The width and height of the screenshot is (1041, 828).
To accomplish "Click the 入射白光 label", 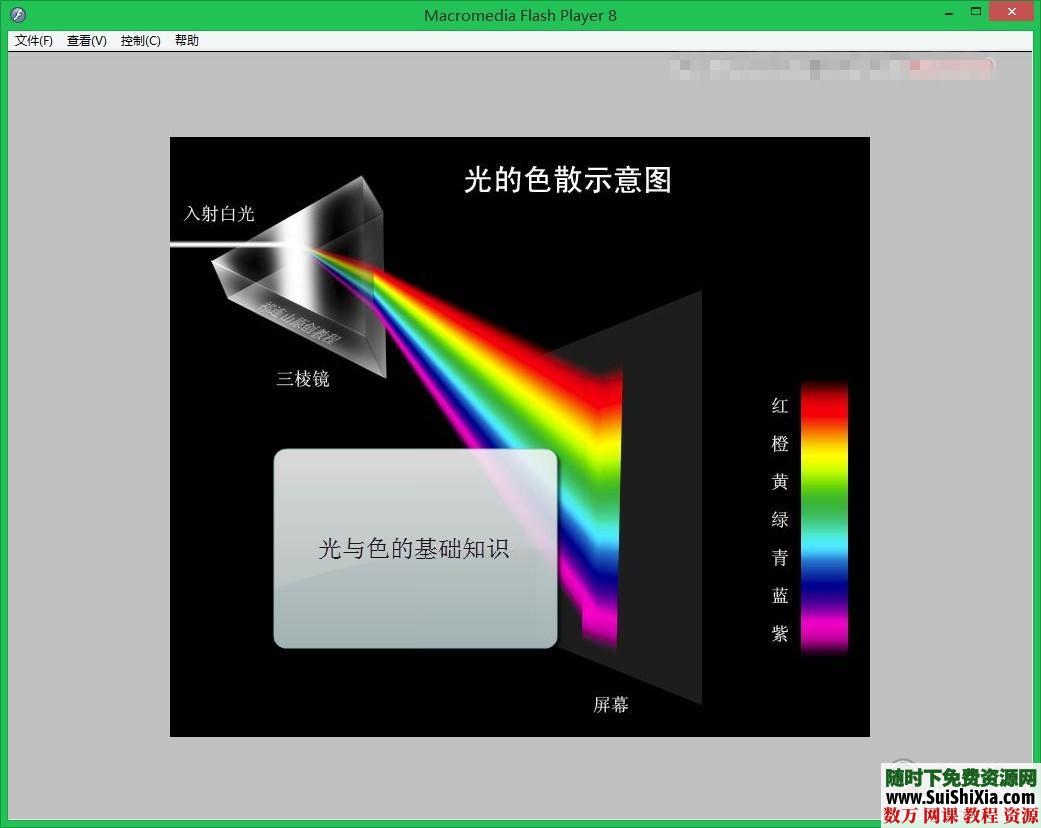I will coord(219,213).
